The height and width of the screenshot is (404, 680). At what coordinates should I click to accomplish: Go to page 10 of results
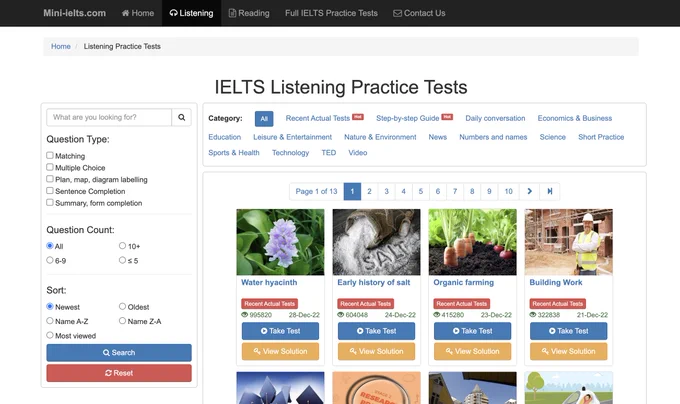pos(508,191)
